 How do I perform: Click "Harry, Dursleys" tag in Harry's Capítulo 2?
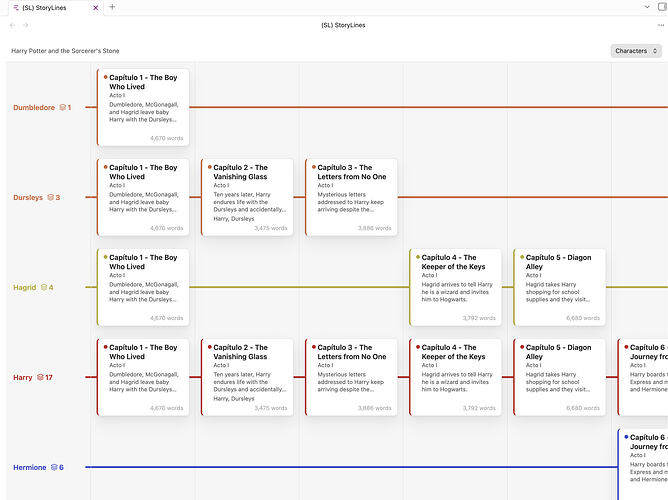[x=234, y=399]
